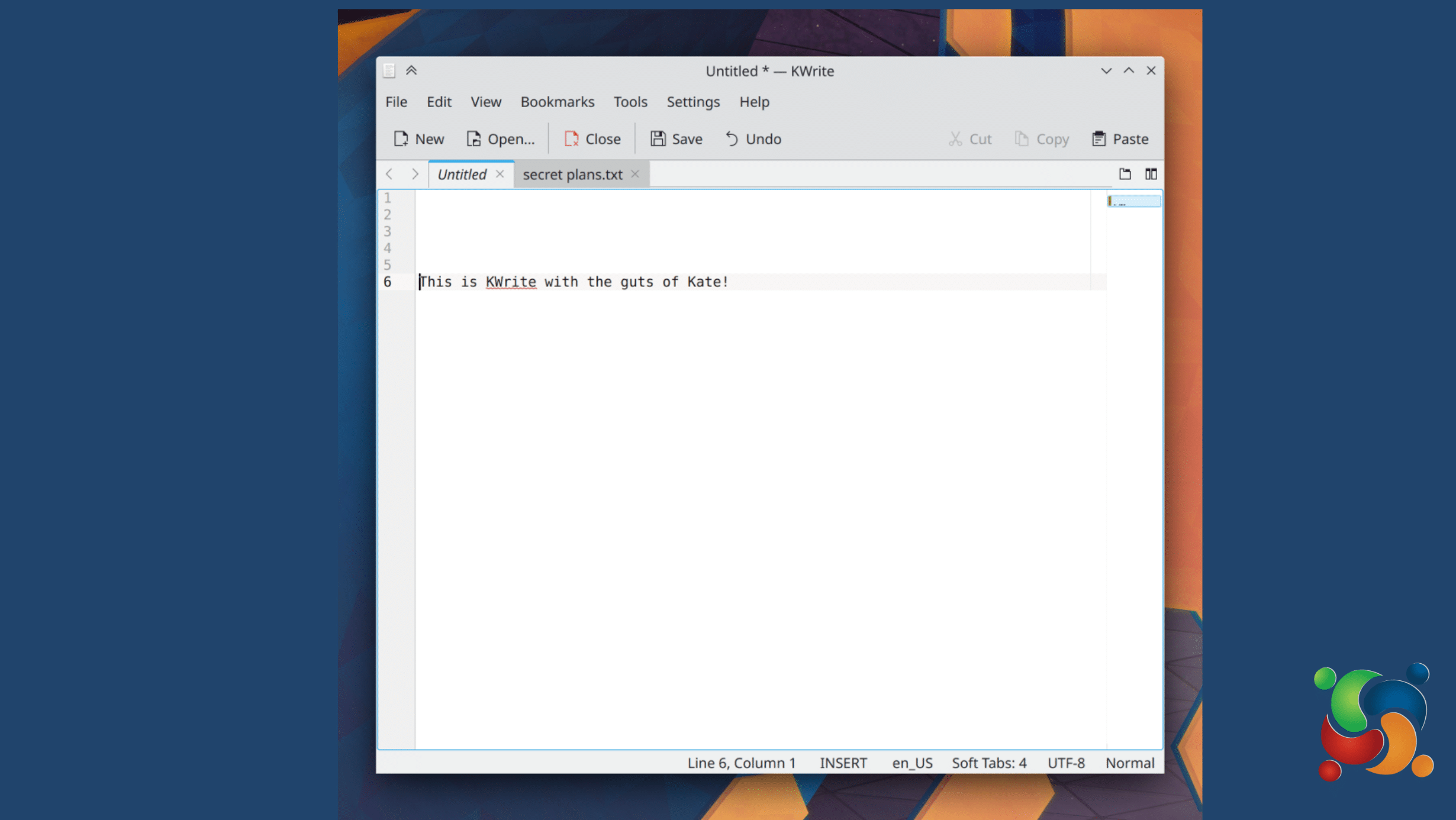The image size is (1456, 820).
Task: Open the UTF-8 encoding dropdown
Action: click(1066, 763)
